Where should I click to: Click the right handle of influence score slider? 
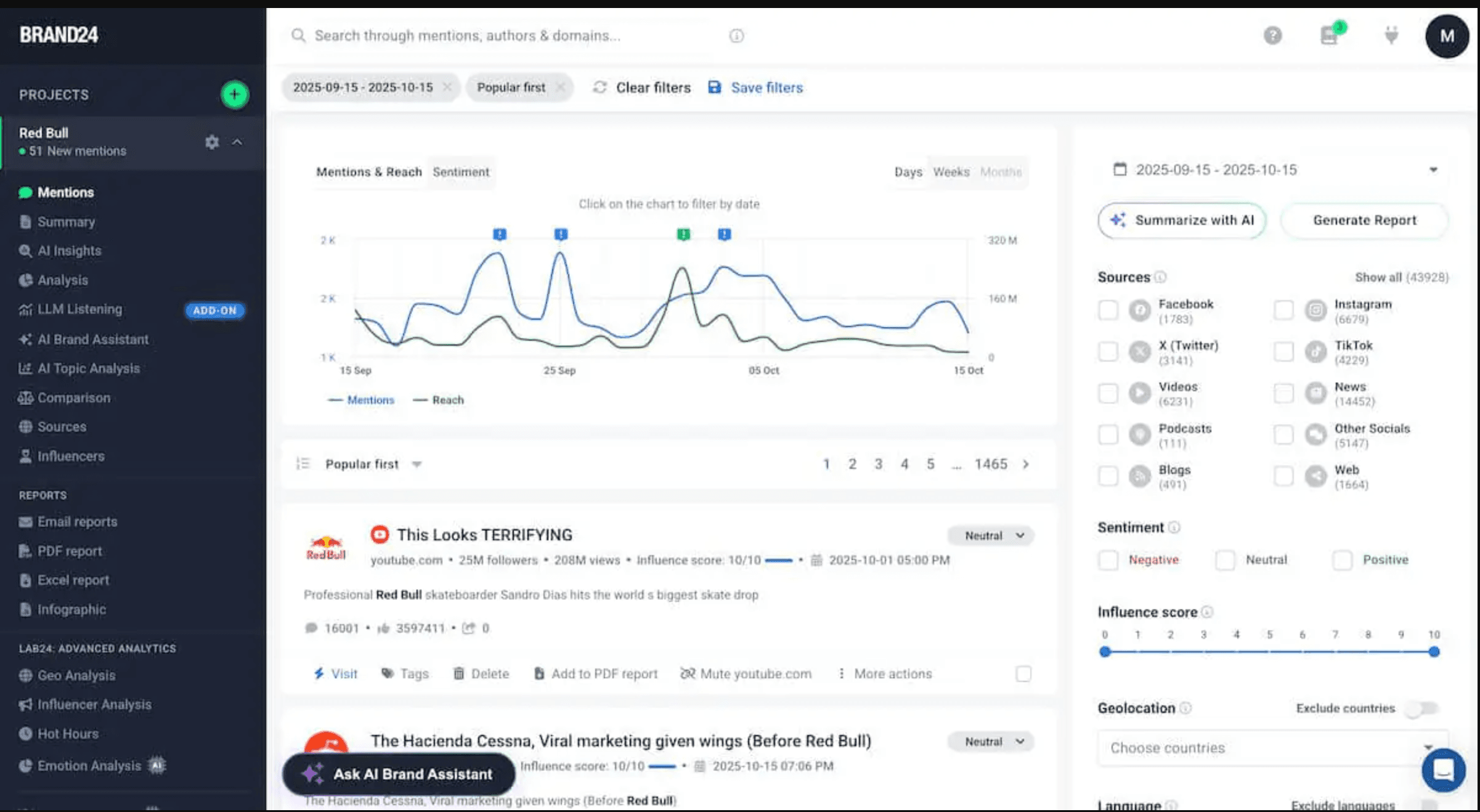(x=1434, y=652)
